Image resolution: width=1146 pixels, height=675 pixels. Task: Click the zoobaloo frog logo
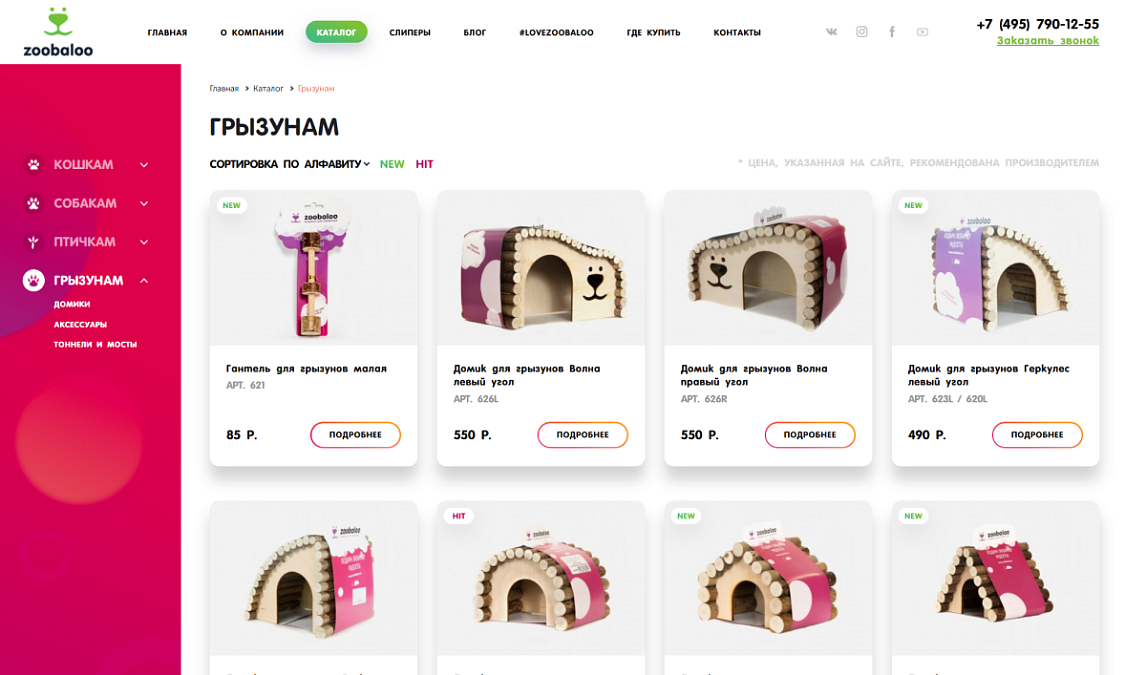tap(58, 32)
